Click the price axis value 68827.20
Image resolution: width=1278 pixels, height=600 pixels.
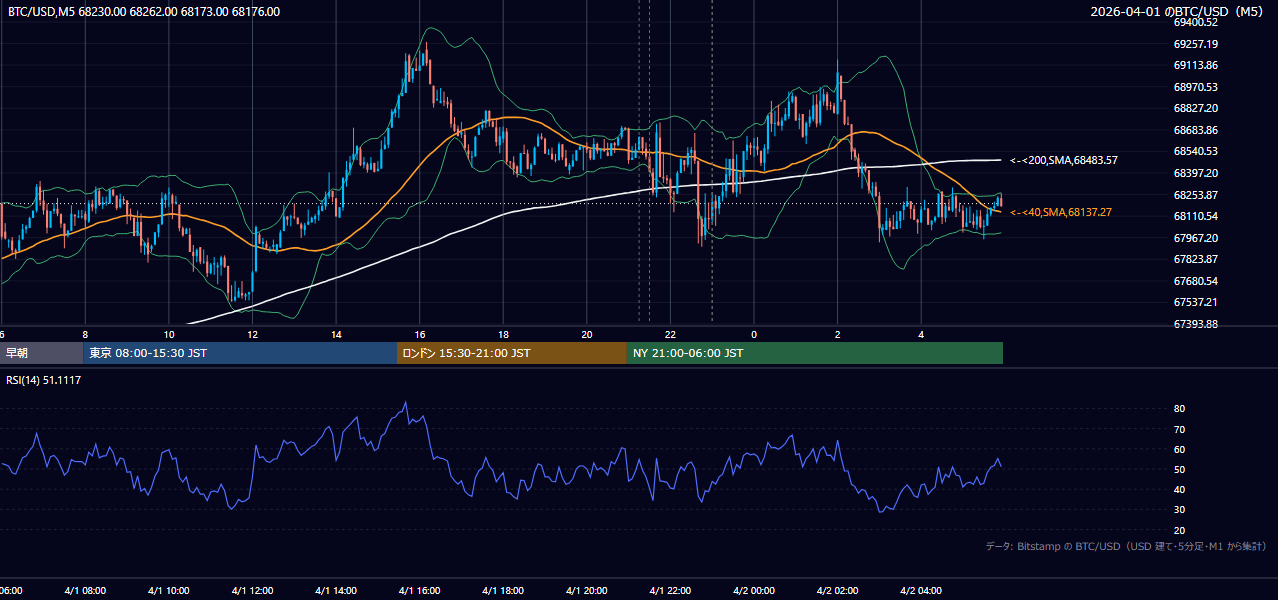[x=1196, y=108]
